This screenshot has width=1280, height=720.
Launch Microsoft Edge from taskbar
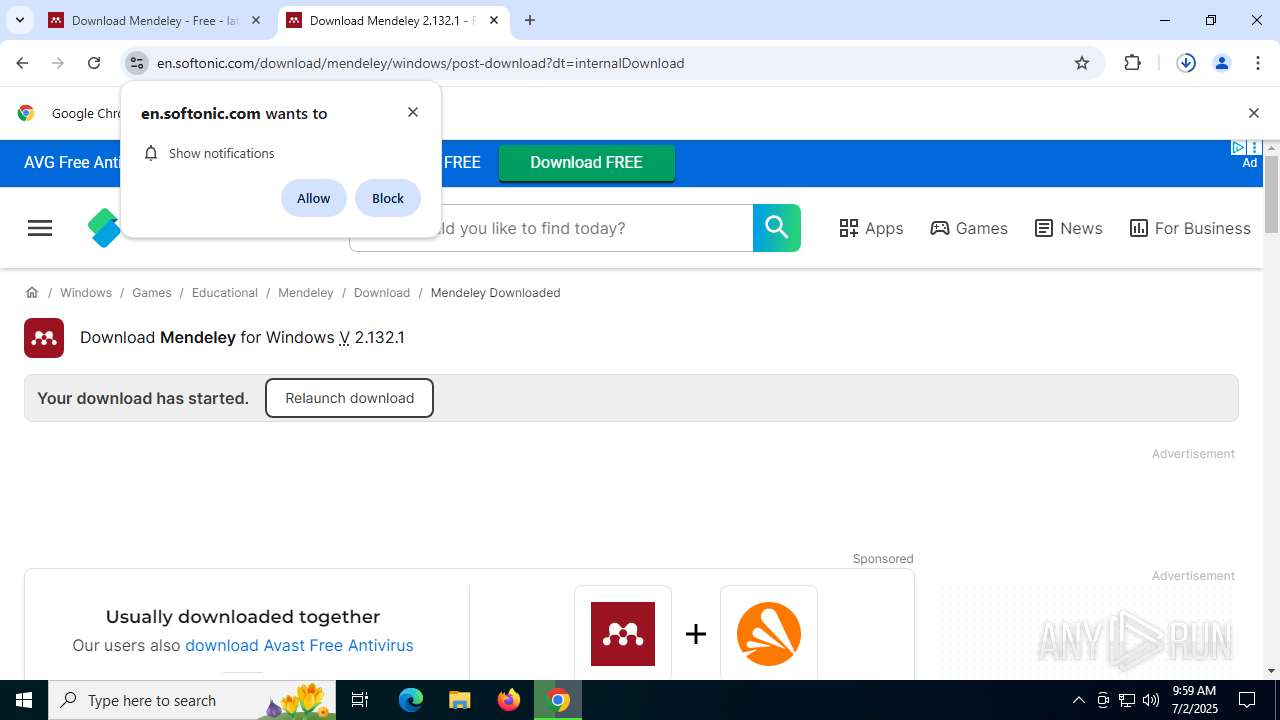[x=411, y=700]
